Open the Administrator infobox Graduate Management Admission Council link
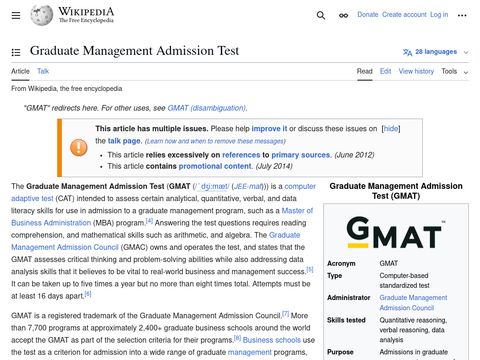480x360 pixels. (x=413, y=303)
